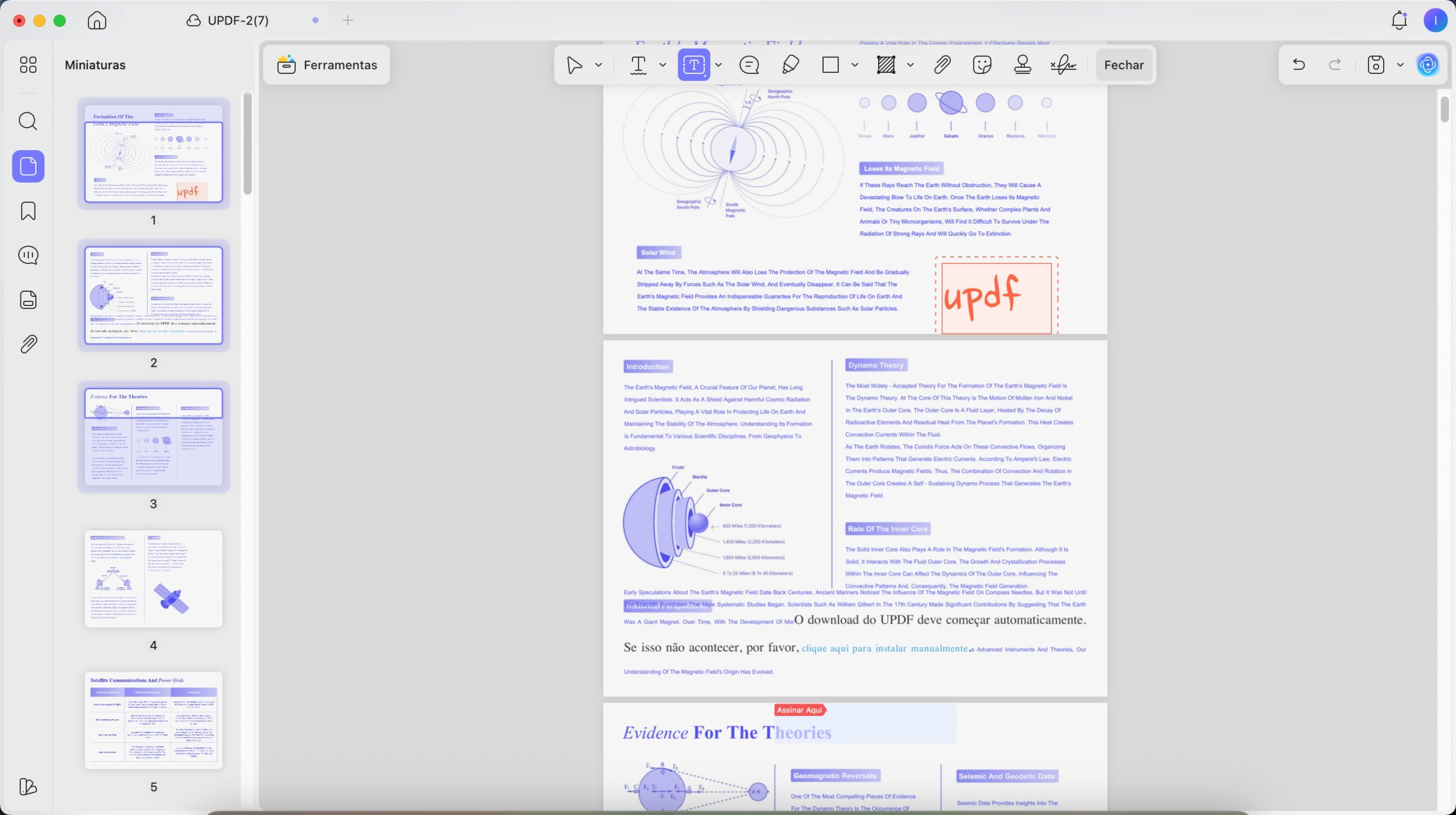Click the Loses Its Magnetic Field heading
Image resolution: width=1456 pixels, height=815 pixels.
[901, 168]
